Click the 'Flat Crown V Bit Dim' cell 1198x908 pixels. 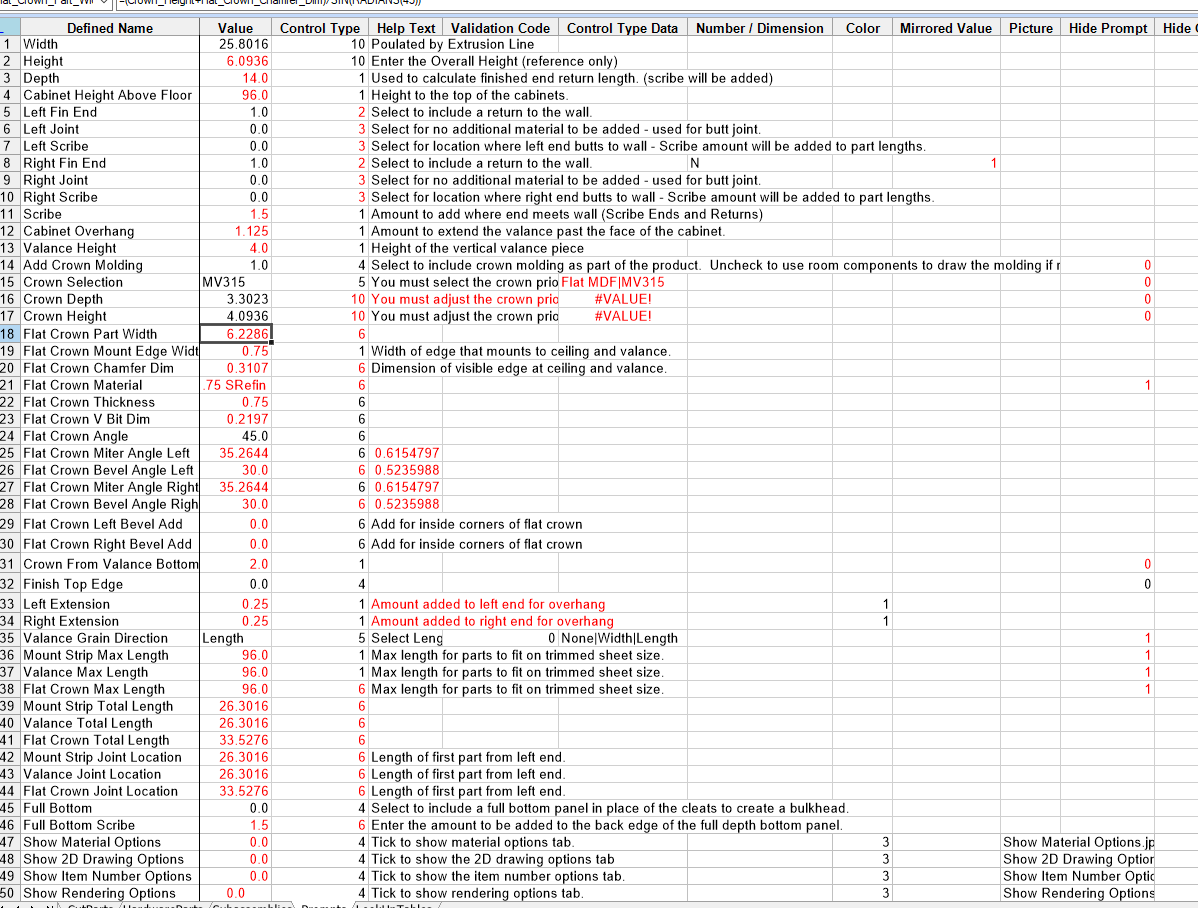point(109,419)
